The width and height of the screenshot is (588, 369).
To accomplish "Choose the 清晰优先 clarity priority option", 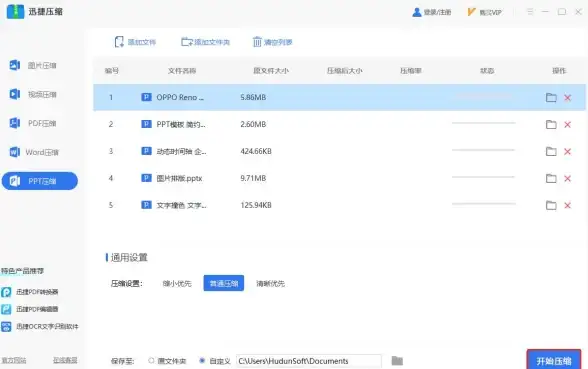I will coord(270,284).
